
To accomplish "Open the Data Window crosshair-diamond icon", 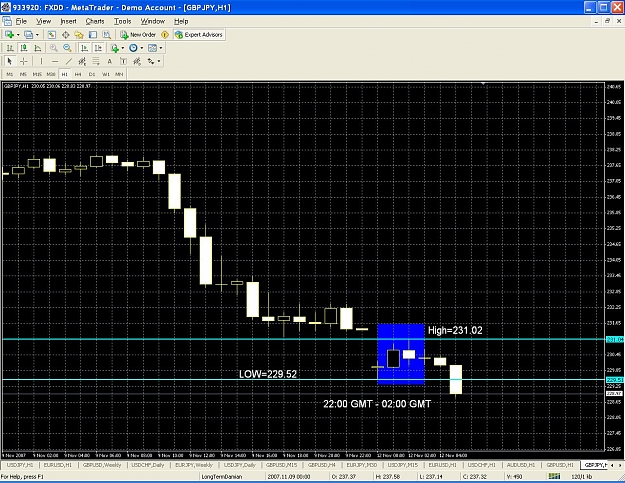I will click(x=65, y=35).
